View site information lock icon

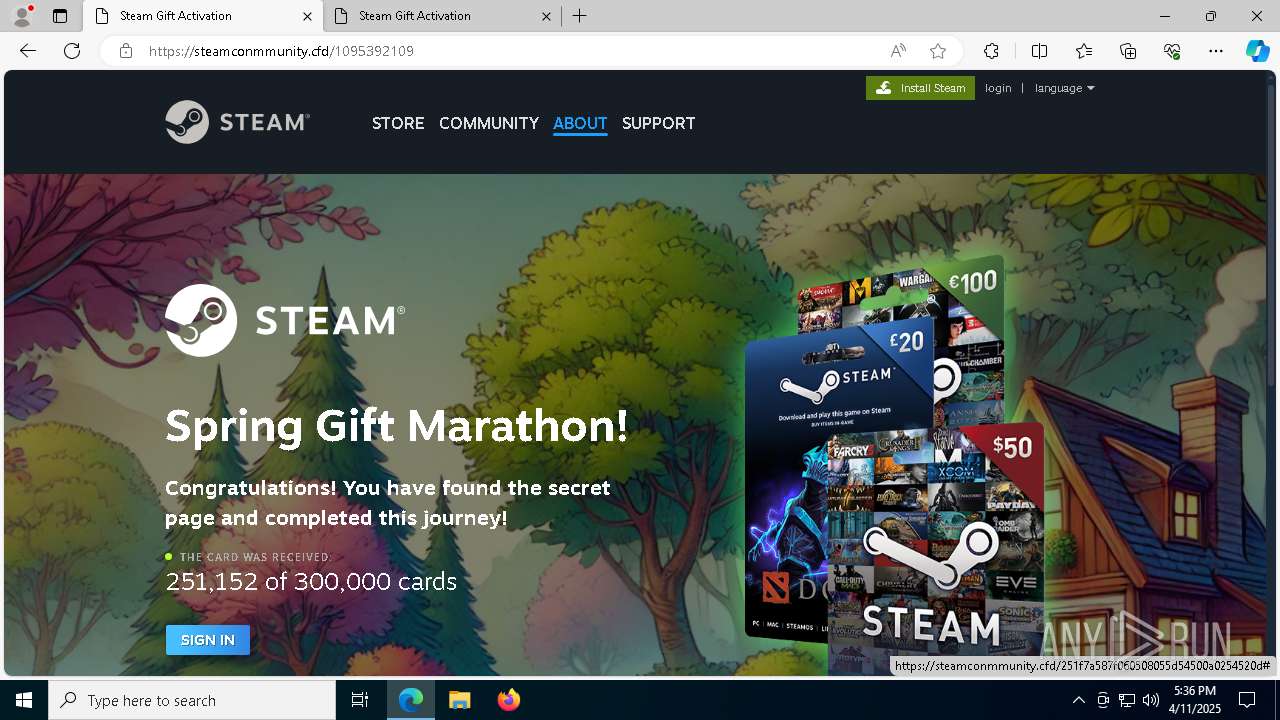click(x=126, y=51)
